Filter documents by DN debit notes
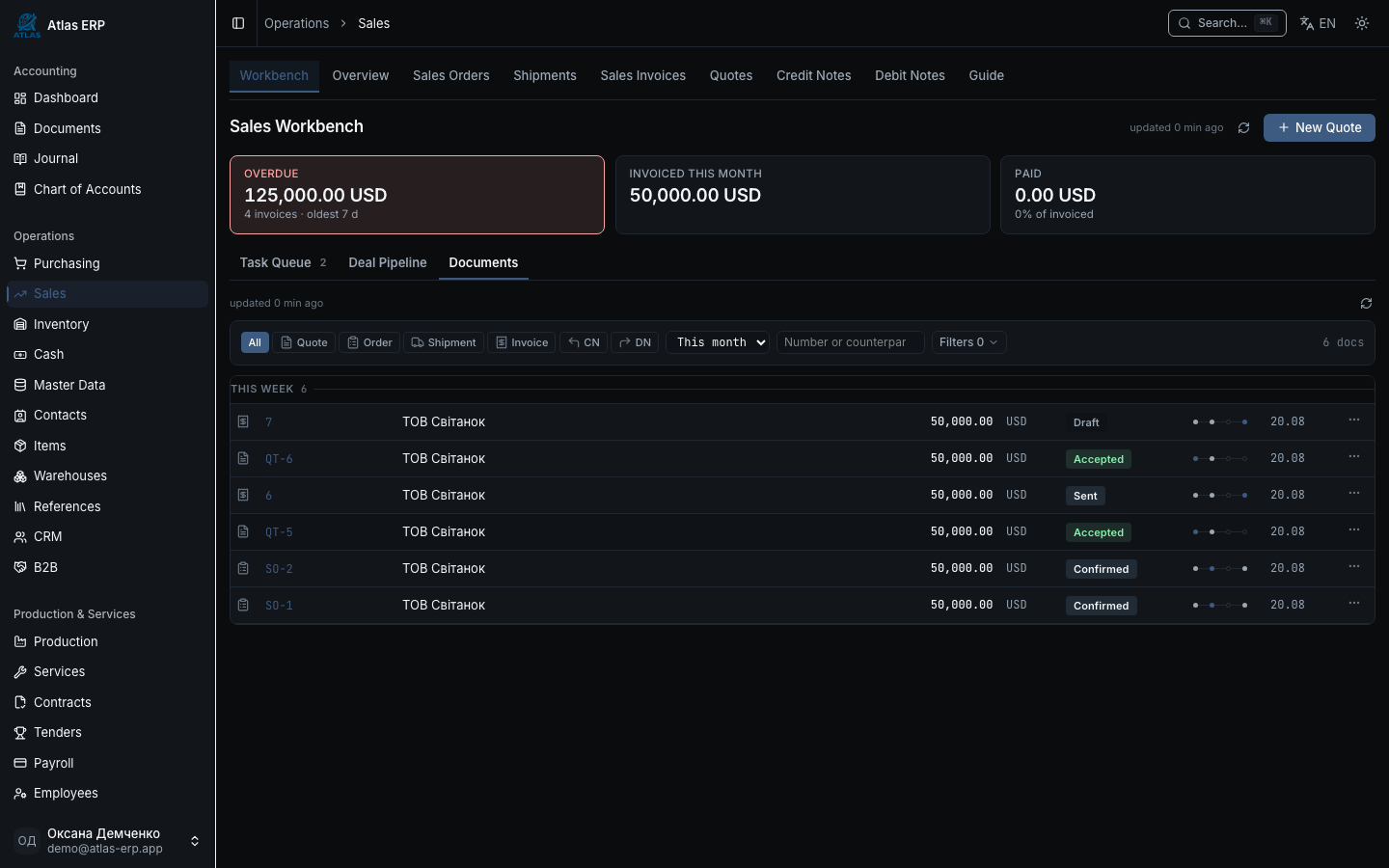This screenshot has width=1389, height=868. point(635,342)
